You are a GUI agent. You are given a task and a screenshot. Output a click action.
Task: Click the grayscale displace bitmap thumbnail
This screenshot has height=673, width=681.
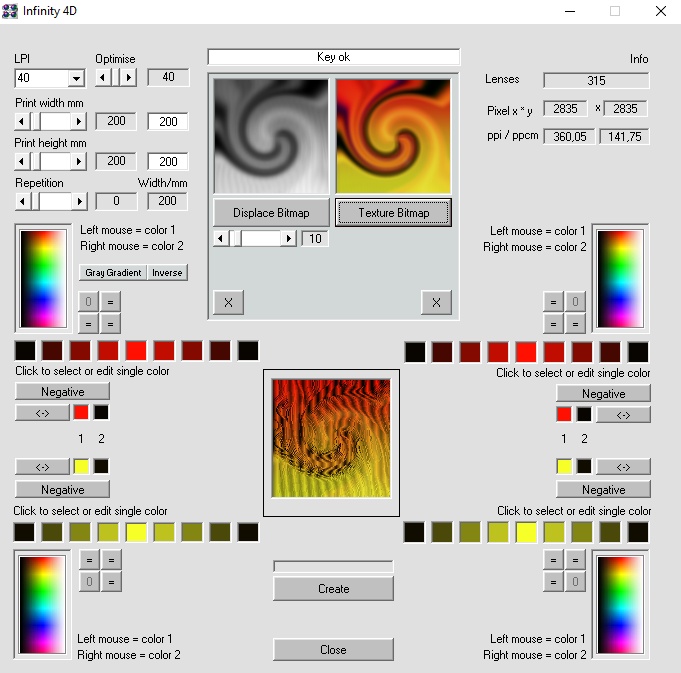(x=271, y=136)
